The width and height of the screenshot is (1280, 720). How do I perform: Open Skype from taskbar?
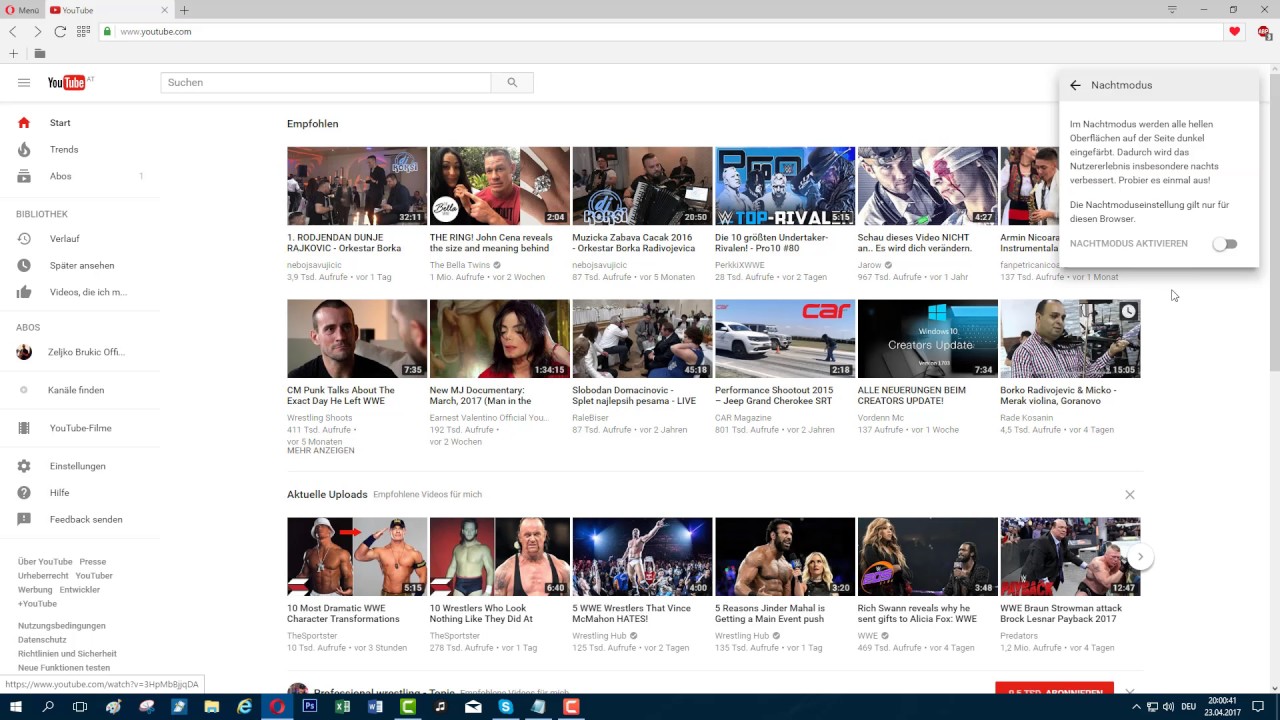click(x=506, y=707)
